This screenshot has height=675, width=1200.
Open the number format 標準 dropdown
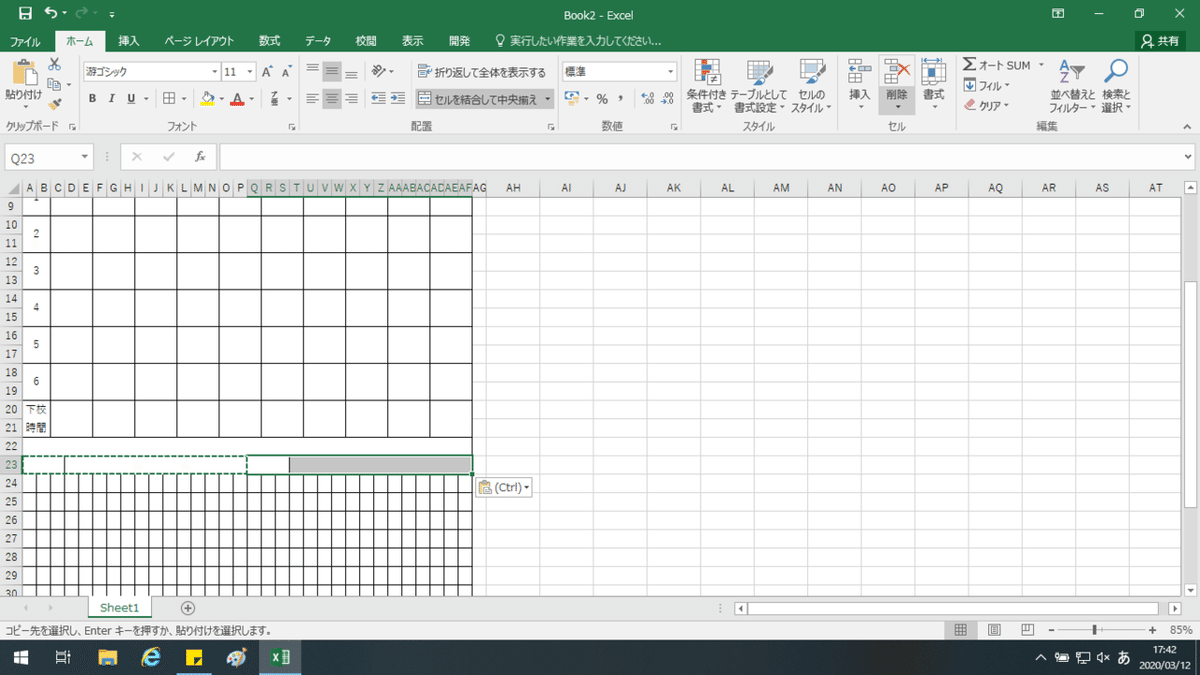tap(672, 72)
